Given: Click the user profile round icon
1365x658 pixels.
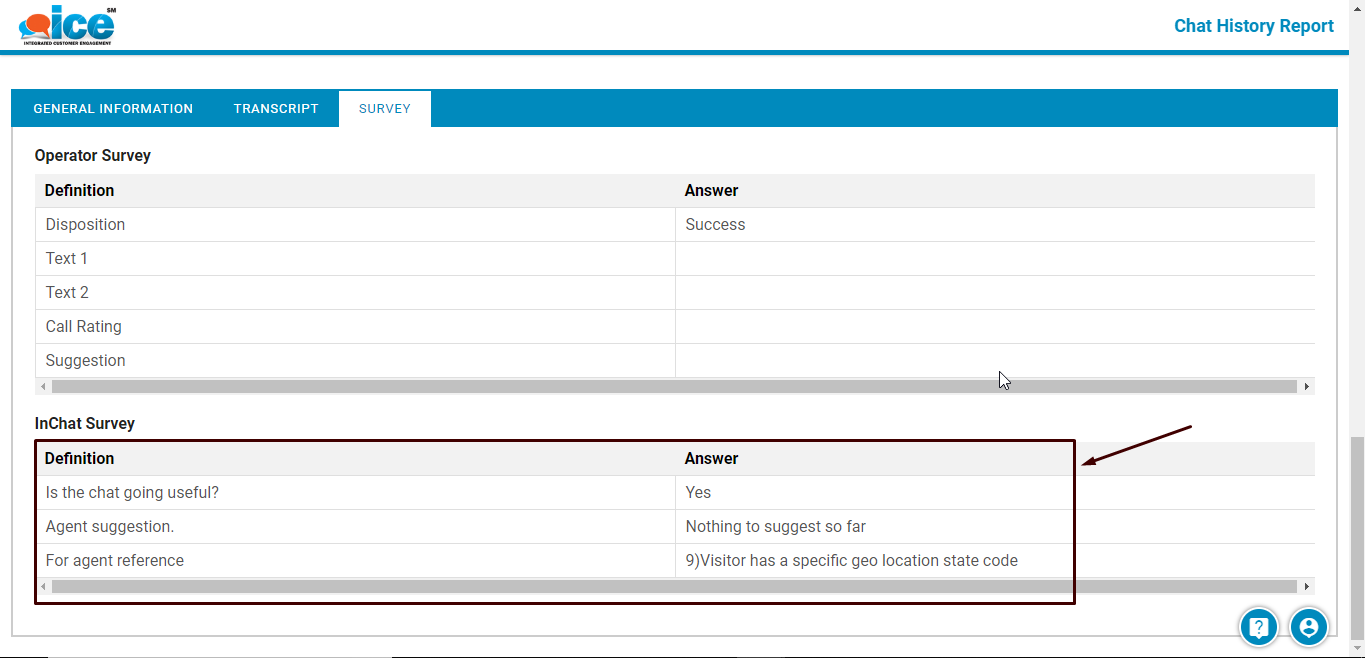Looking at the screenshot, I should [x=1308, y=627].
